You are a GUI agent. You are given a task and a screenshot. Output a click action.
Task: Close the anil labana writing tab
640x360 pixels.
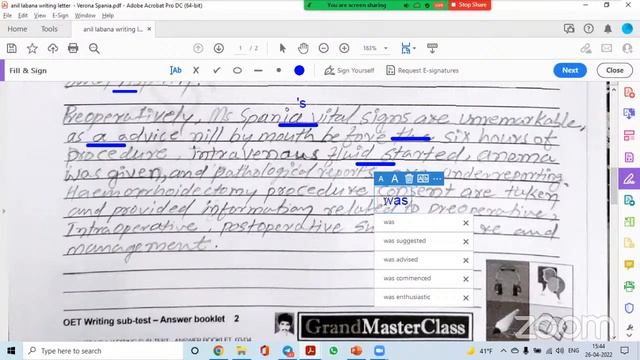click(x=149, y=29)
